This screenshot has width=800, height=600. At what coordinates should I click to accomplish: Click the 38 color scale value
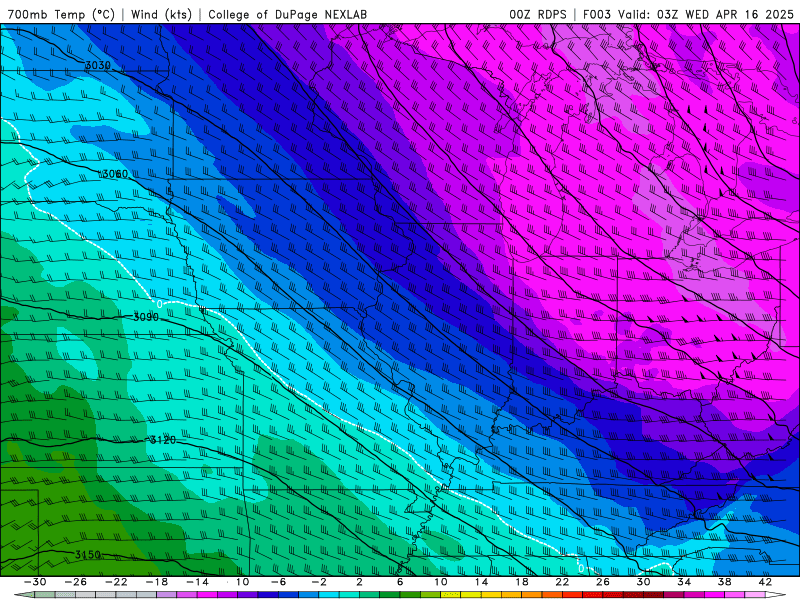tap(724, 582)
